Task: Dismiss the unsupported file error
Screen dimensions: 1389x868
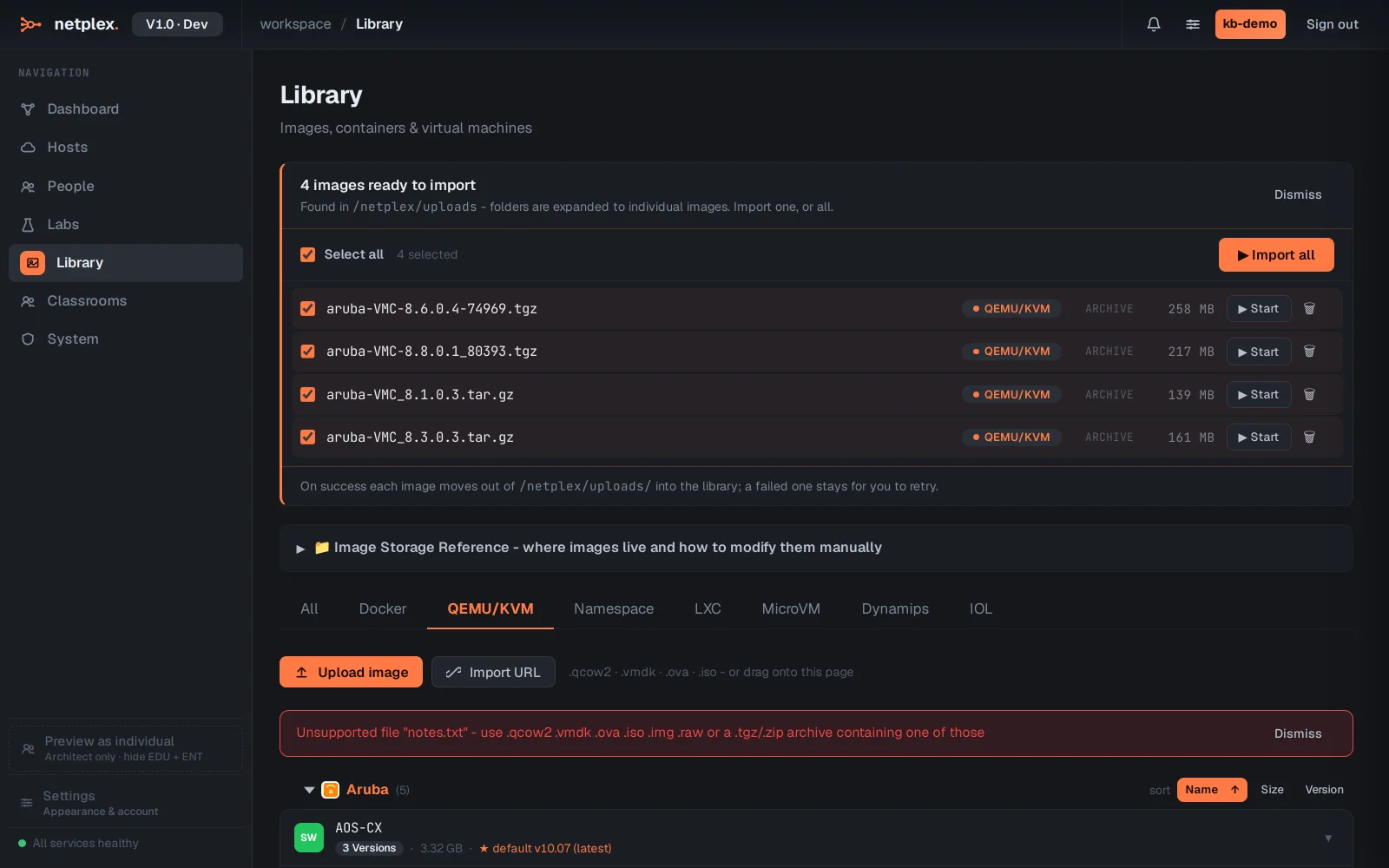Action: (x=1298, y=734)
